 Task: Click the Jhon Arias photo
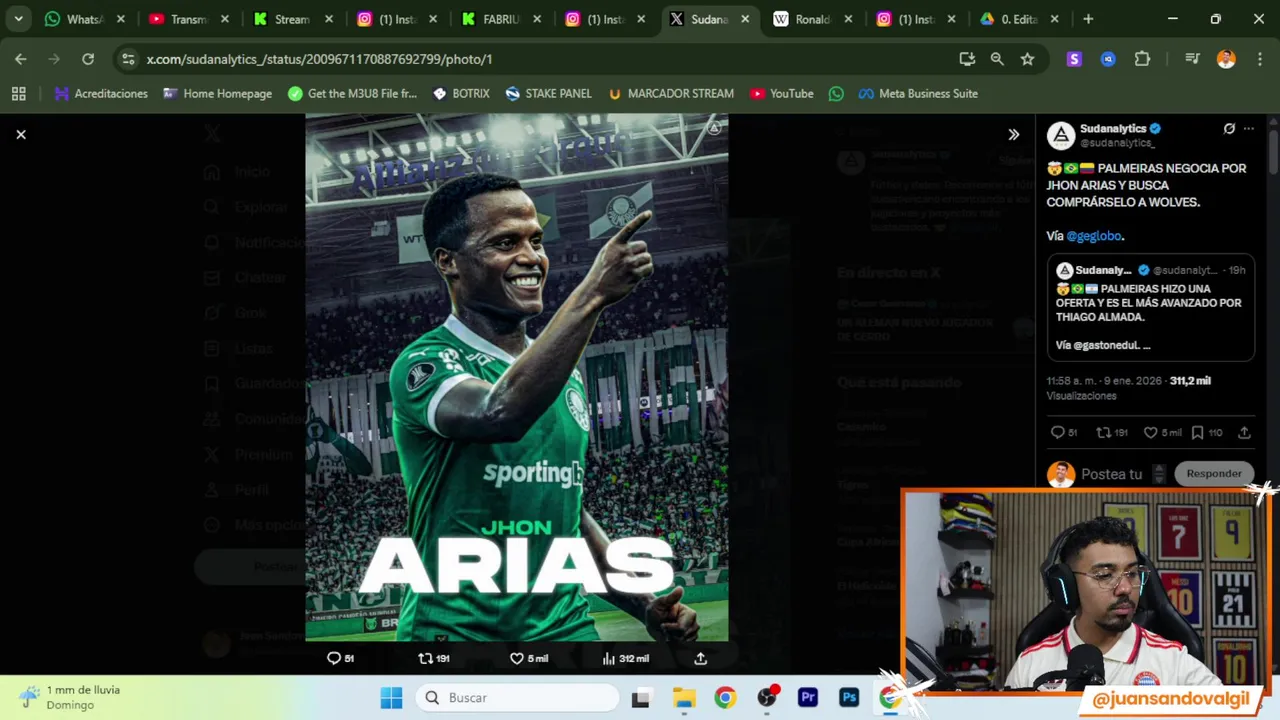517,377
